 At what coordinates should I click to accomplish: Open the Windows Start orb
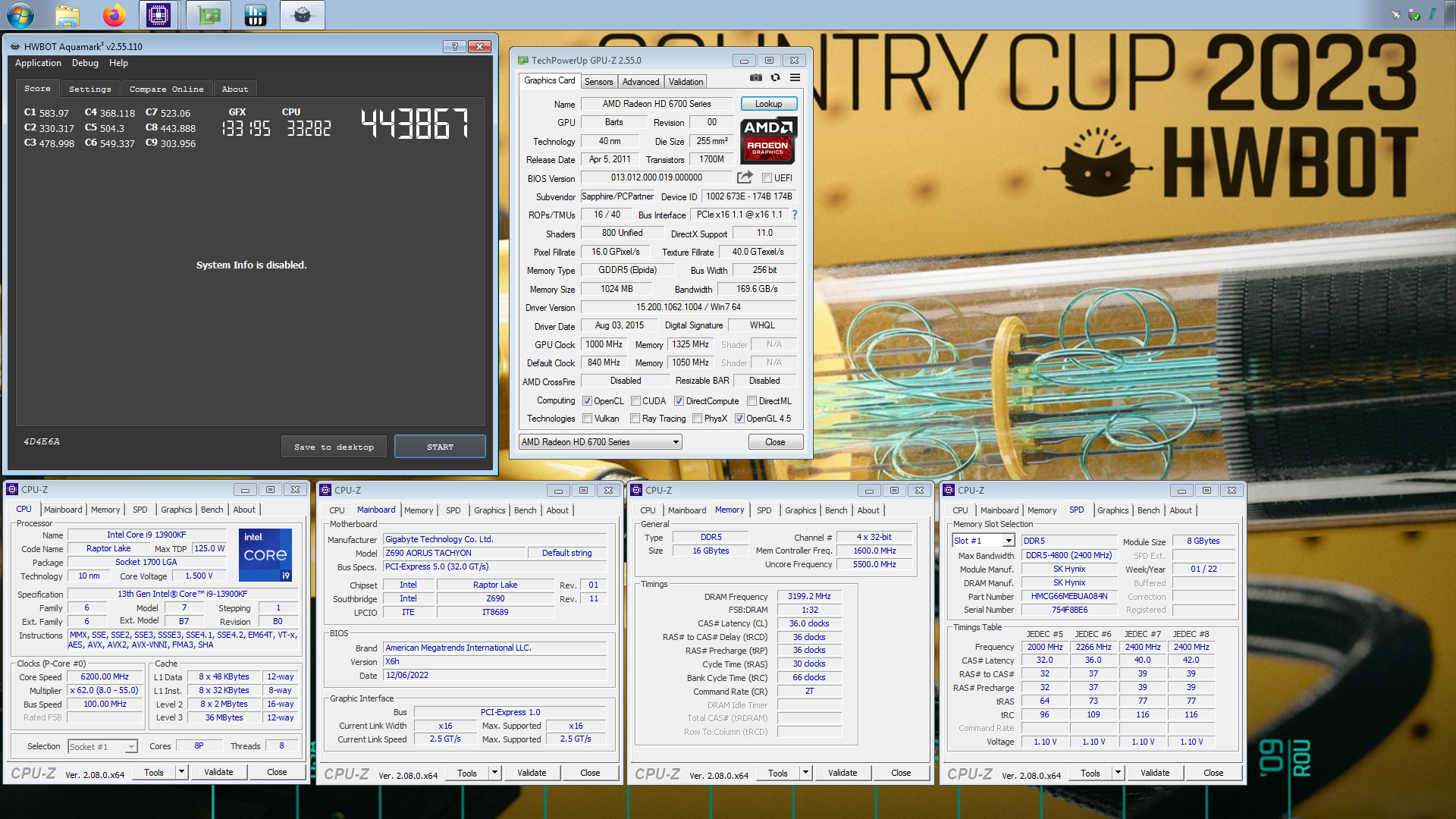pos(20,14)
